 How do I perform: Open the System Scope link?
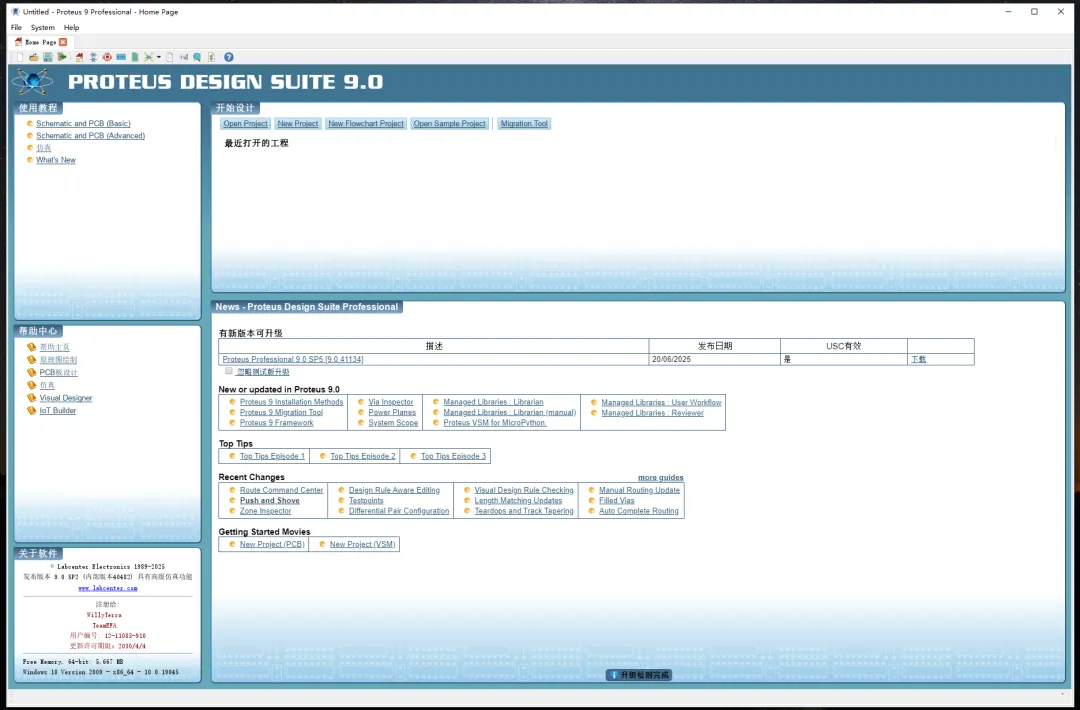click(393, 423)
